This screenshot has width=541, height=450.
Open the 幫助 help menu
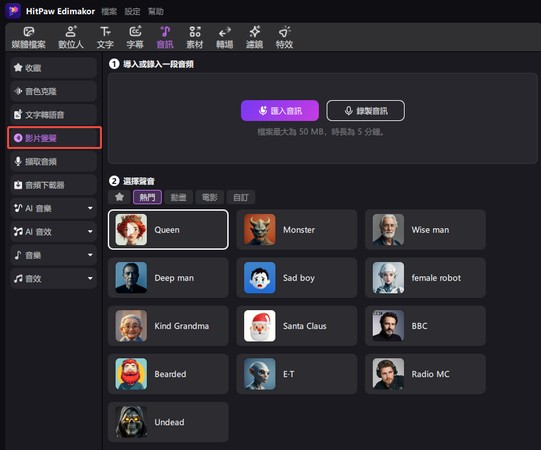pos(156,11)
